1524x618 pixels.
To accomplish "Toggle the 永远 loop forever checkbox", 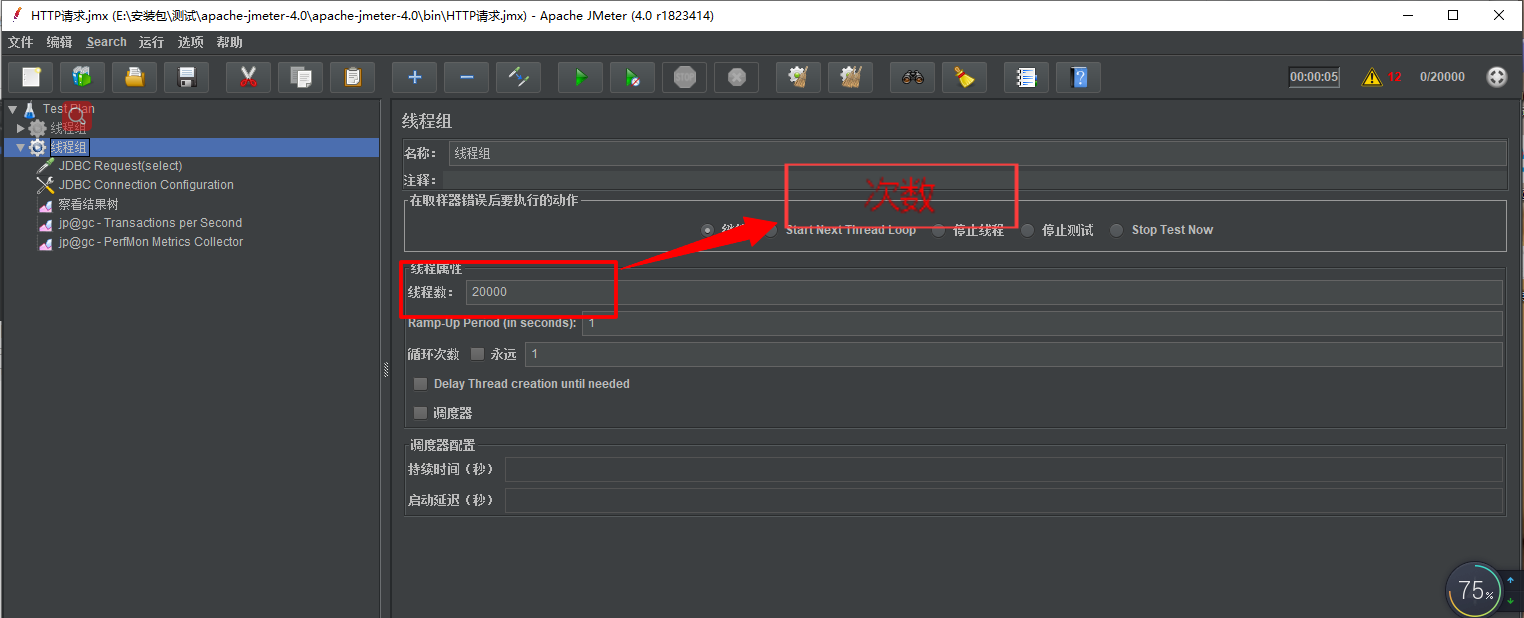I will [477, 354].
